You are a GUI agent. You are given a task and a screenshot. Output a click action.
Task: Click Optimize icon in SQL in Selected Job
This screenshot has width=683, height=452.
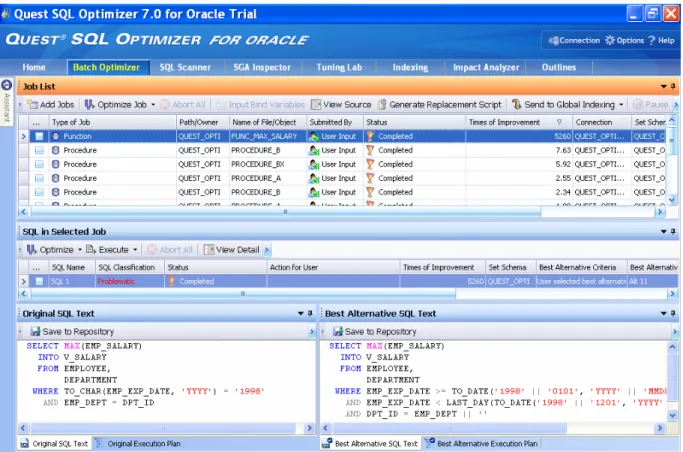[31, 250]
